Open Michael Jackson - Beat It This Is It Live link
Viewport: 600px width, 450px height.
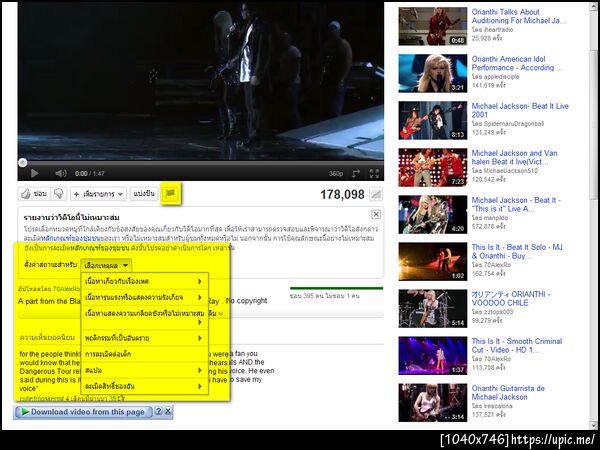(516, 204)
